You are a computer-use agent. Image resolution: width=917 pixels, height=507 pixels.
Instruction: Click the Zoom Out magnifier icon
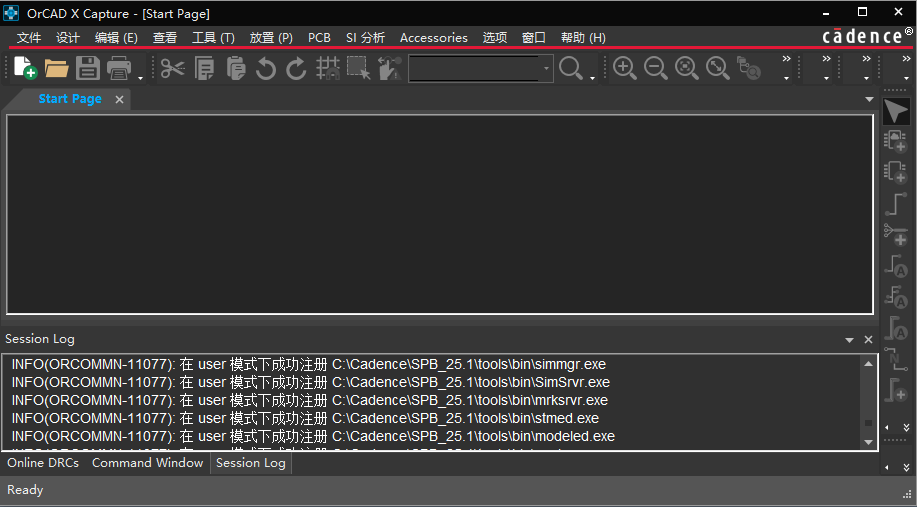pos(656,68)
